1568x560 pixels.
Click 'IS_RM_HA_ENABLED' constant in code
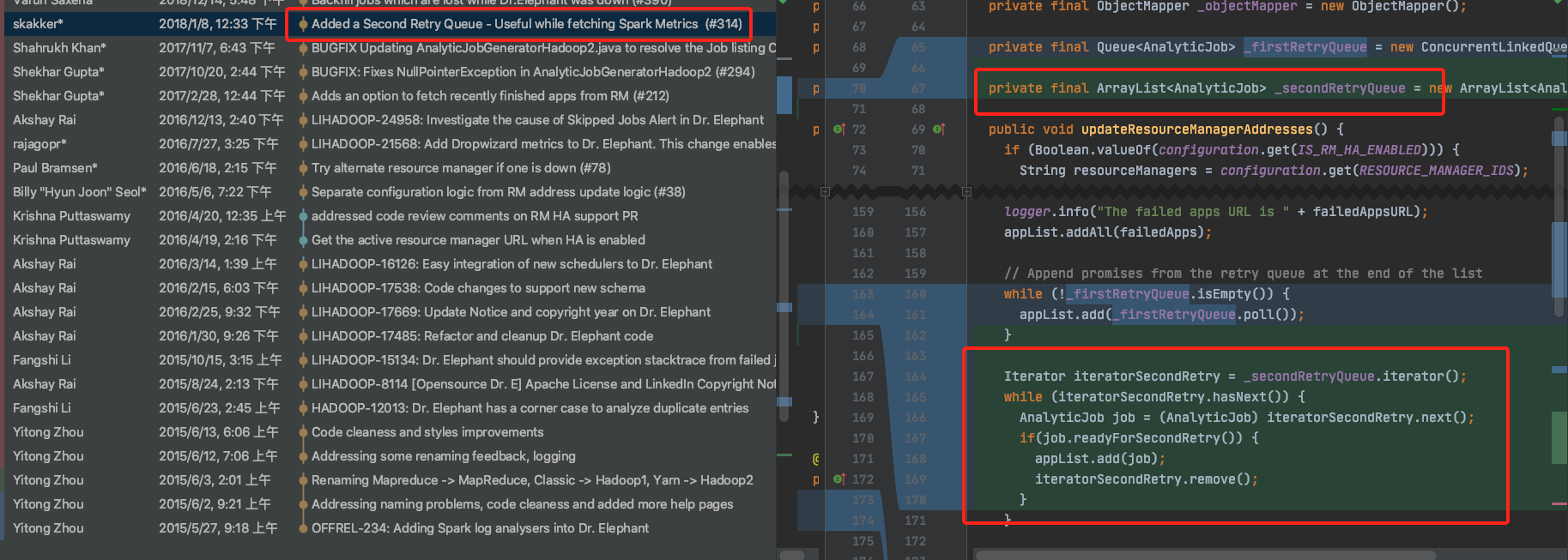1358,150
